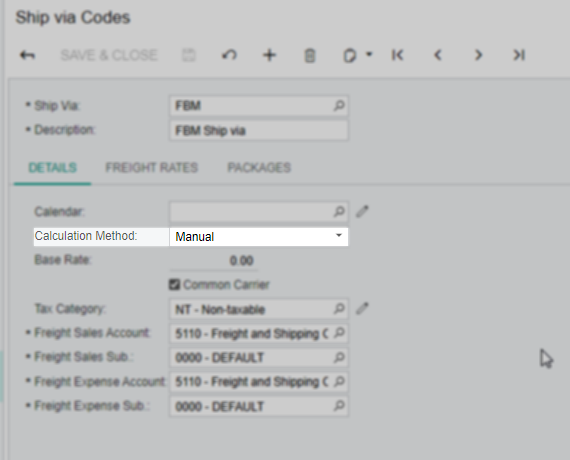This screenshot has width=570, height=460.
Task: Jump to last record icon
Action: click(519, 55)
